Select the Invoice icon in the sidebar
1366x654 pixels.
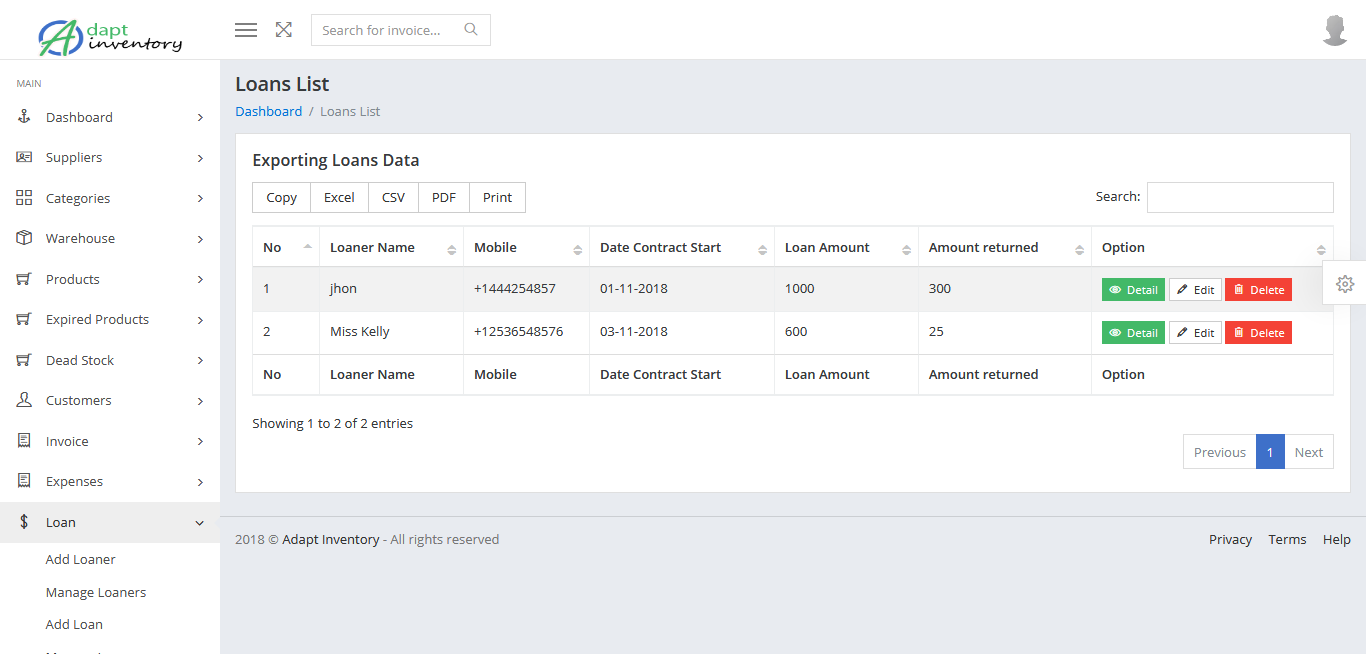pyautogui.click(x=23, y=441)
